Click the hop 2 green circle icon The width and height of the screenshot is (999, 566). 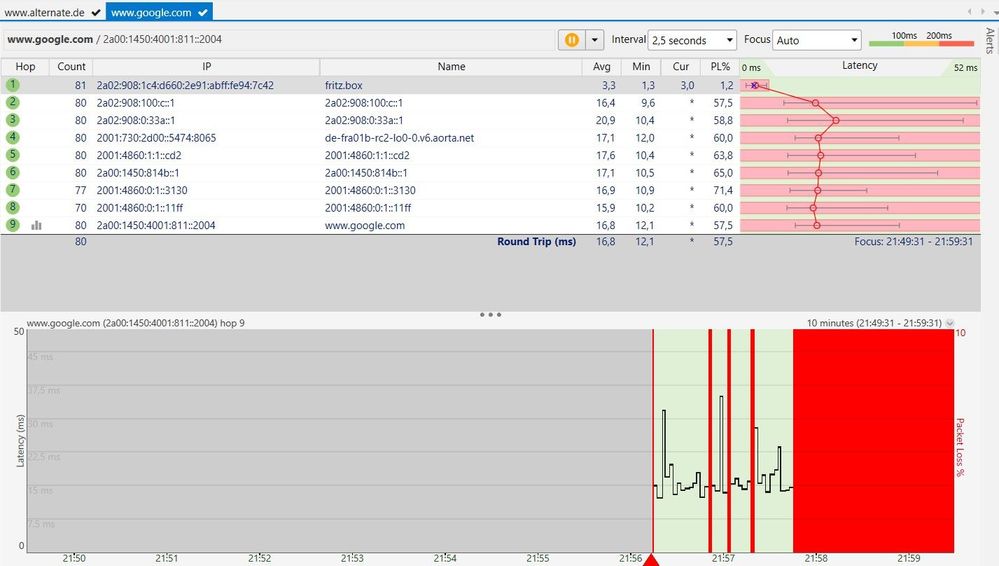pyautogui.click(x=13, y=103)
